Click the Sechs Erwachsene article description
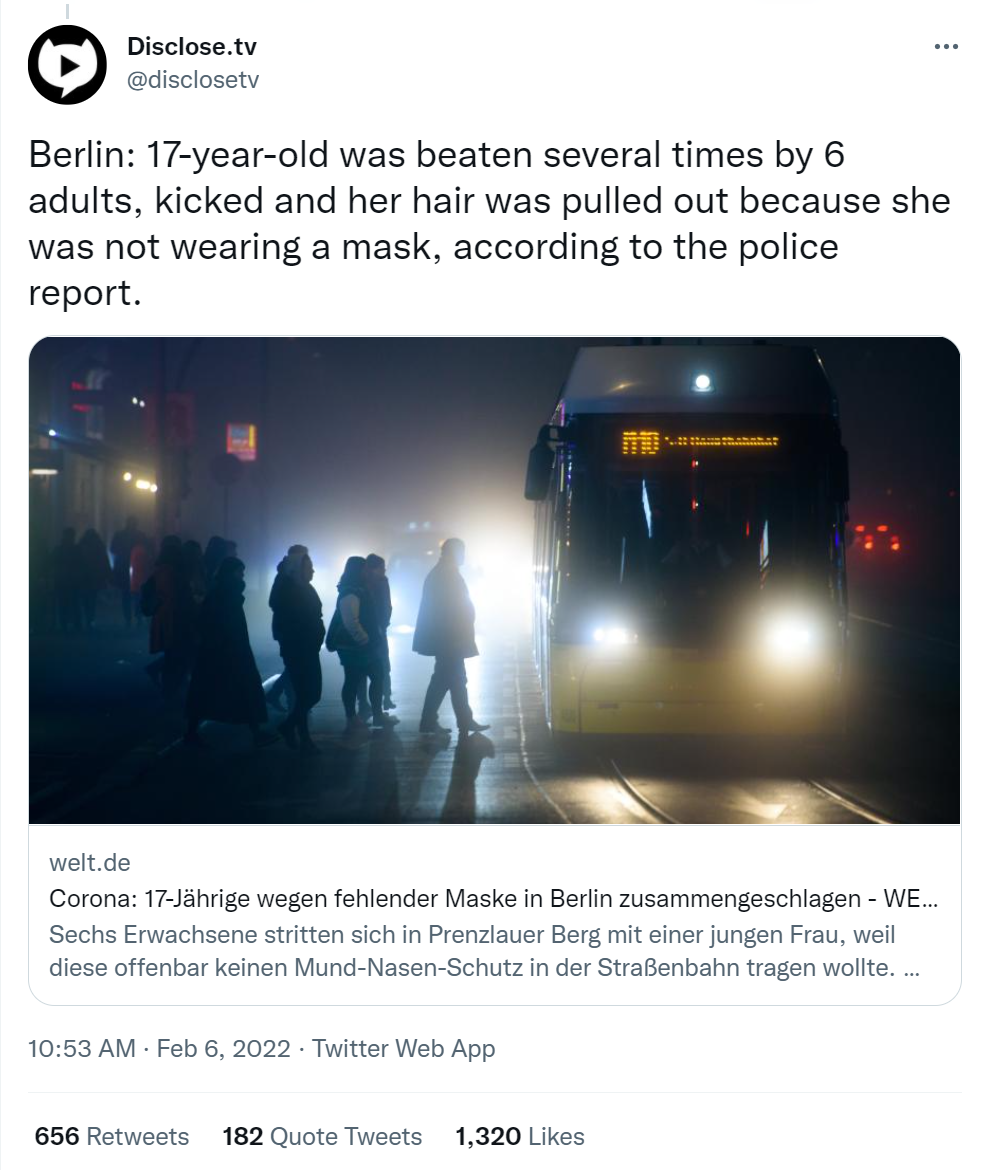This screenshot has height=1170, width=981. pyautogui.click(x=484, y=951)
